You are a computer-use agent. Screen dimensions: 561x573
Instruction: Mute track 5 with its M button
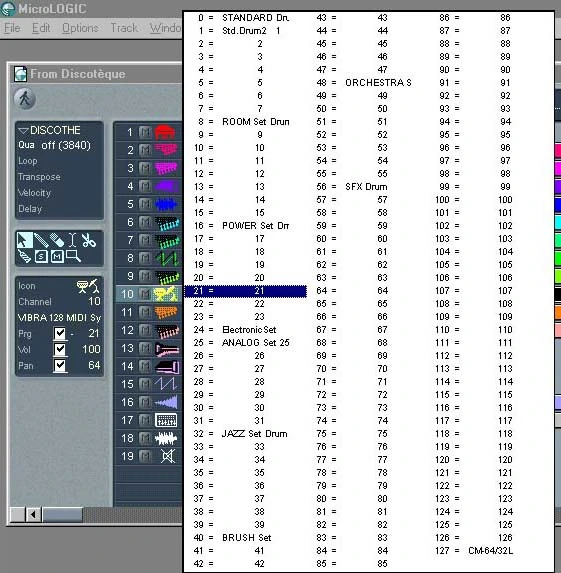[x=145, y=204]
